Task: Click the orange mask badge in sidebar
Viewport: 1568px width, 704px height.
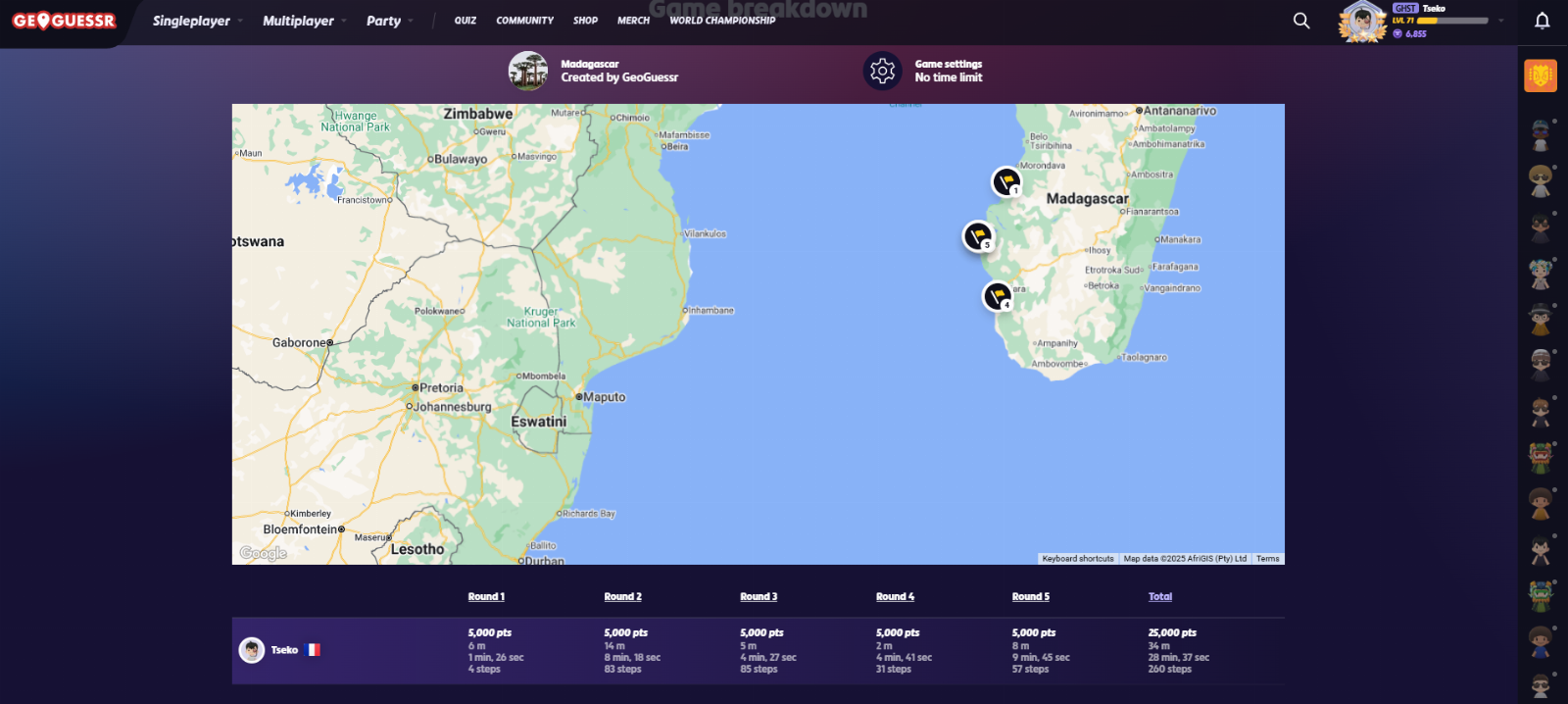Action: pyautogui.click(x=1540, y=75)
